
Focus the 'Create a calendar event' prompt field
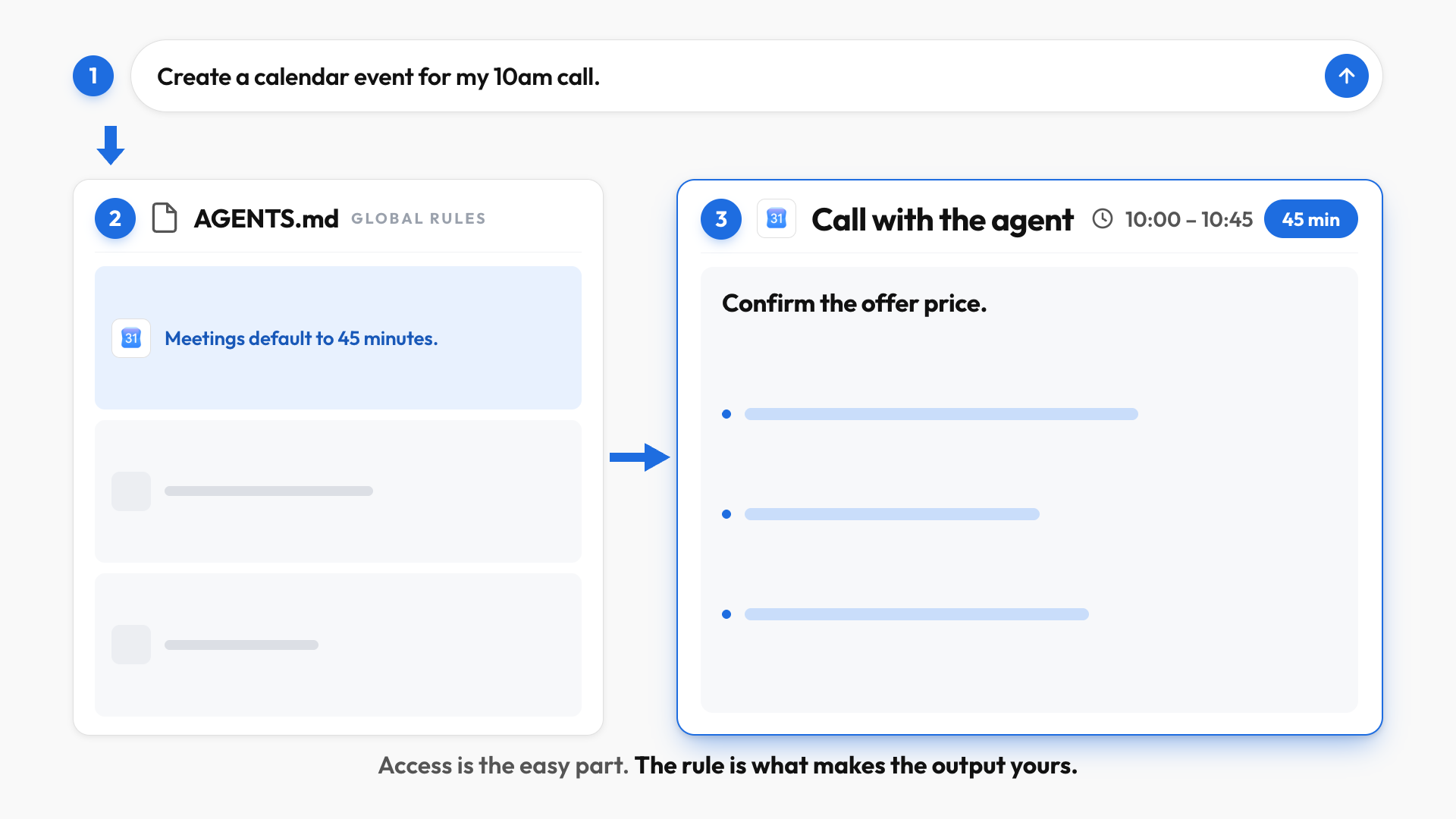click(757, 76)
